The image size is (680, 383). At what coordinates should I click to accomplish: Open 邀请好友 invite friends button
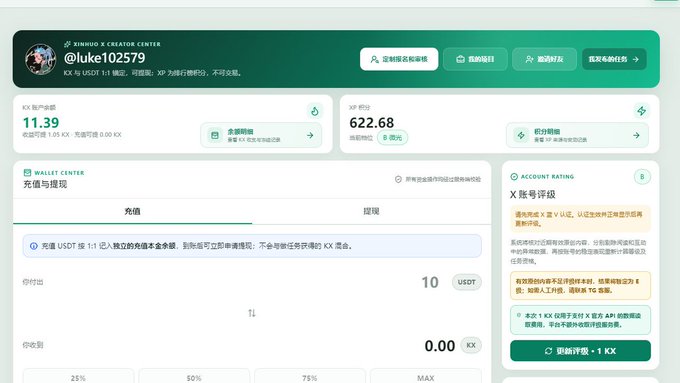pos(544,59)
